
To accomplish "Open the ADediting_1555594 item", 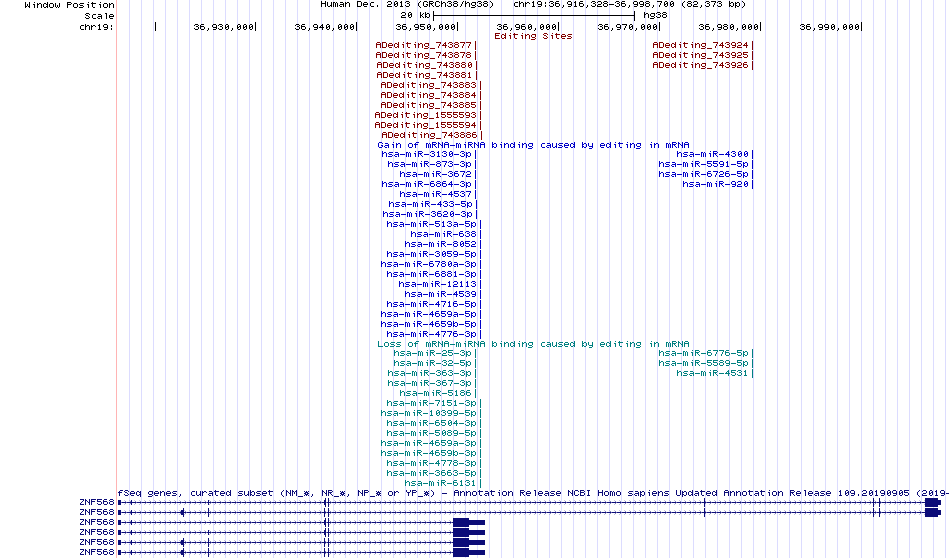I will (425, 125).
